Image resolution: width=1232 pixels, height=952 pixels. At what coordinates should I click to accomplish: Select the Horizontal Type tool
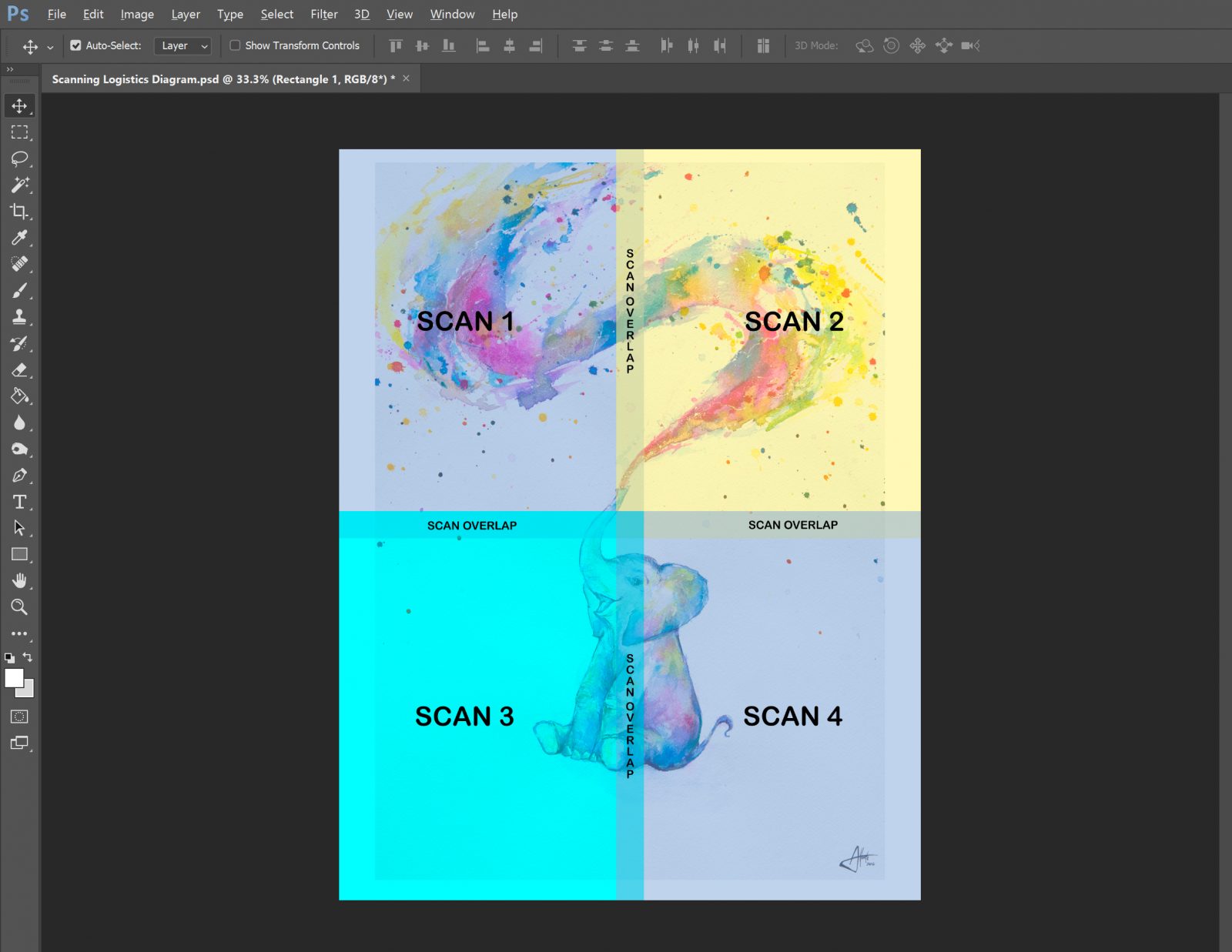(x=19, y=502)
